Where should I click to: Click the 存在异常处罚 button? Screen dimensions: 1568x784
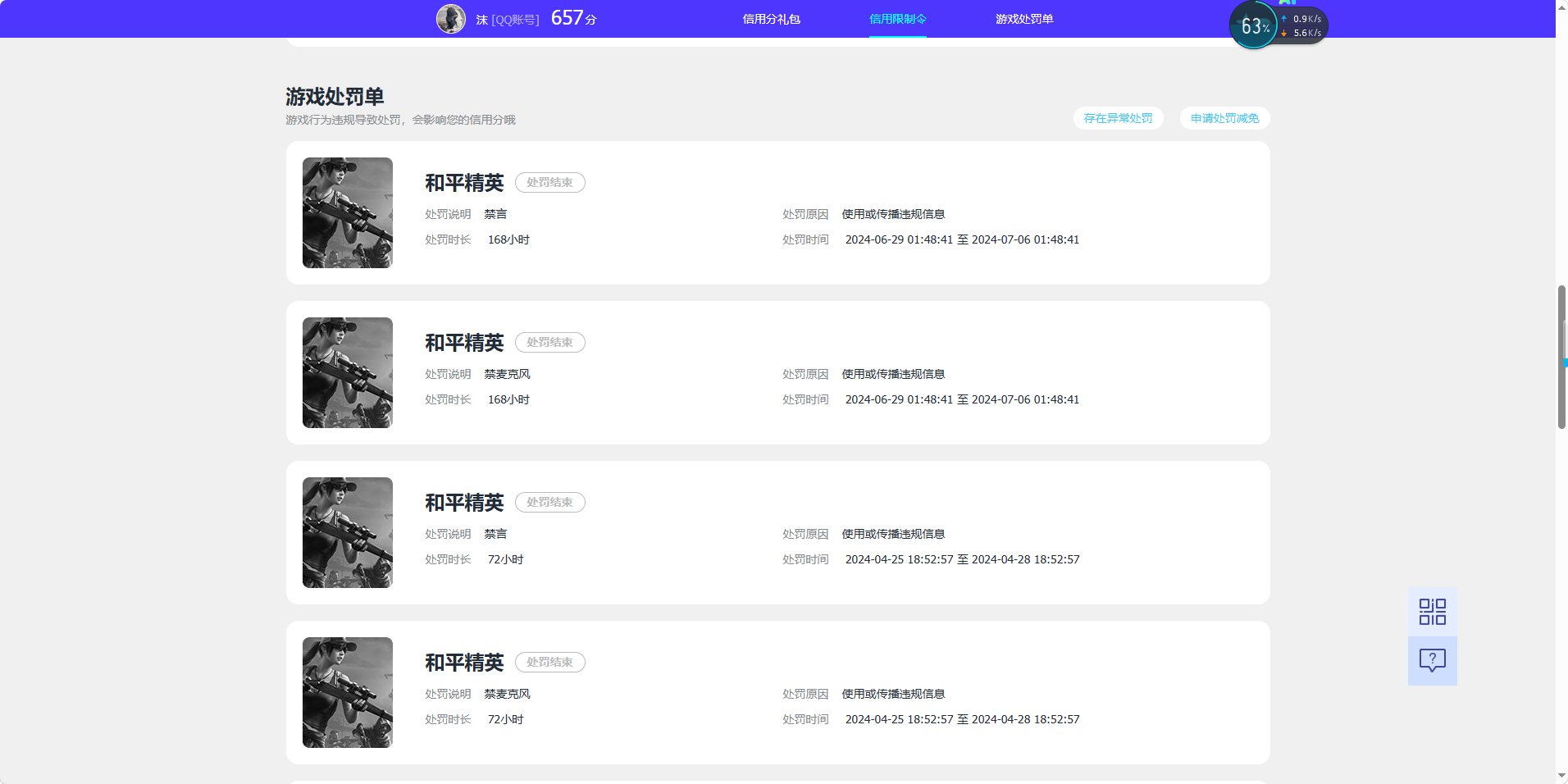click(x=1118, y=118)
